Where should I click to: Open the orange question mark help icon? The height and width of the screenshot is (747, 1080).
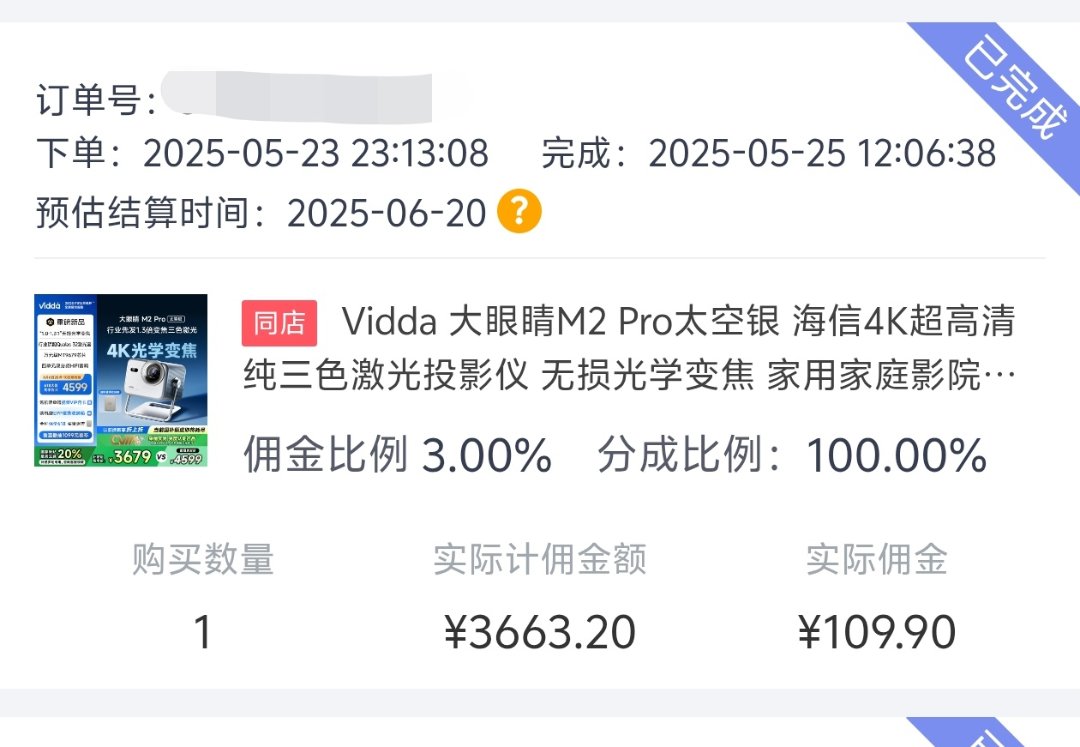click(519, 211)
